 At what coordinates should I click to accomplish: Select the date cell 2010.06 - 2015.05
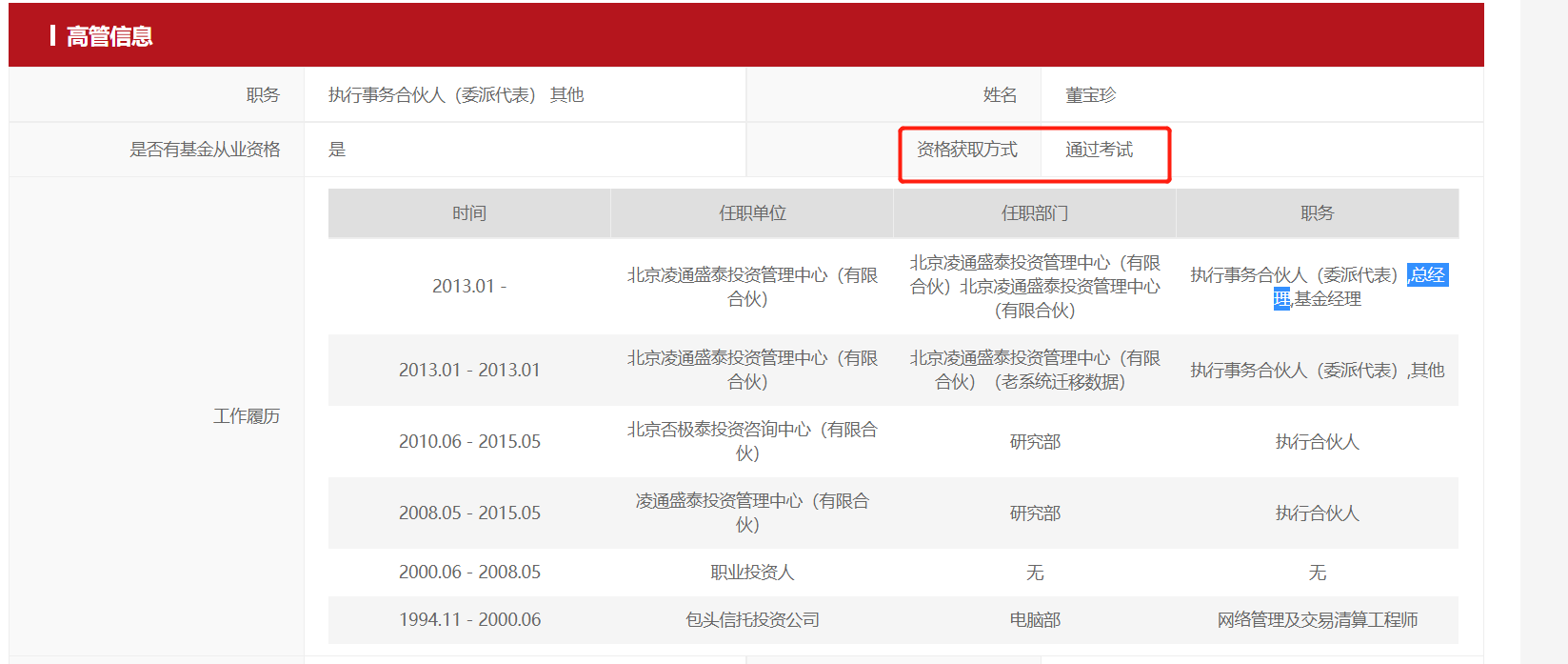click(469, 441)
